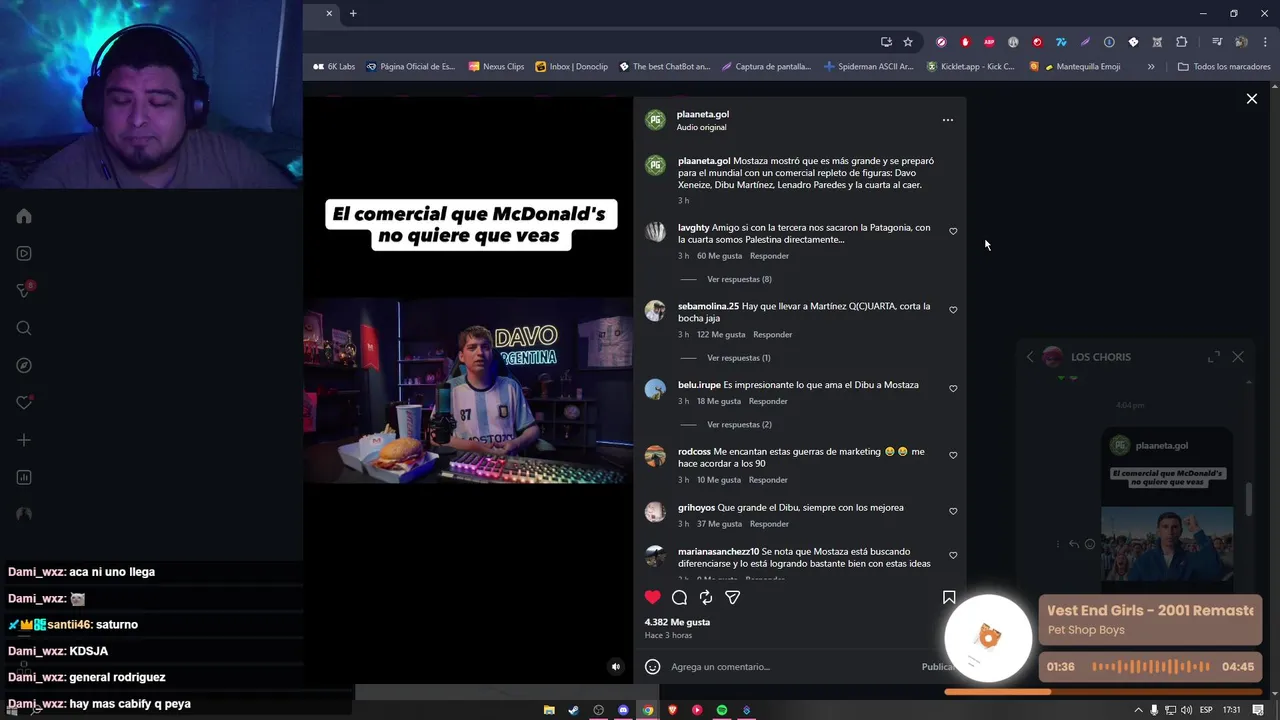Click Create plus icon in sidebar
Viewport: 1280px width, 720px height.
(24, 440)
